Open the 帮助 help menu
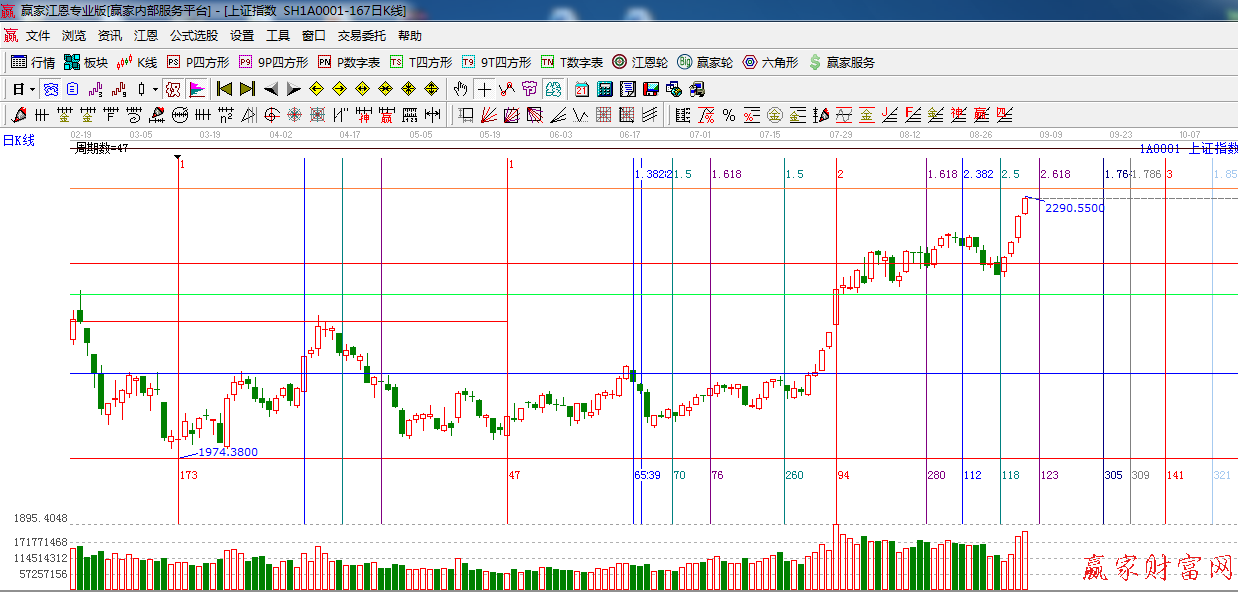The height and width of the screenshot is (592, 1238). click(410, 36)
